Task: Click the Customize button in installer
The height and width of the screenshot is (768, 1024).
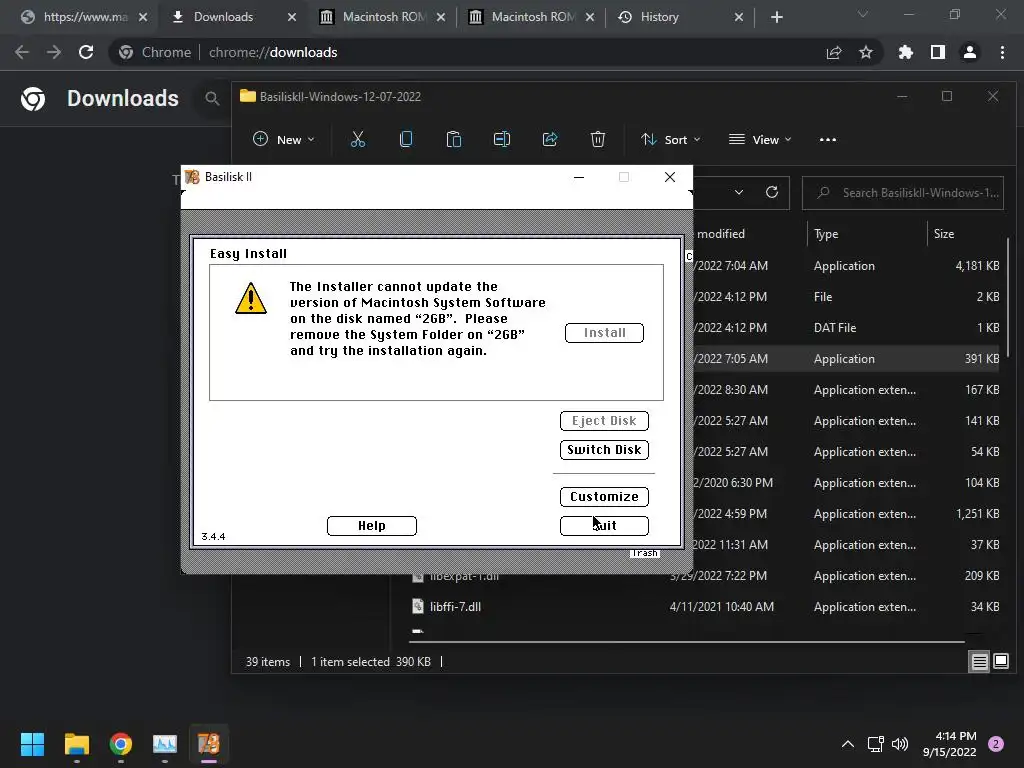Action: pos(604,497)
